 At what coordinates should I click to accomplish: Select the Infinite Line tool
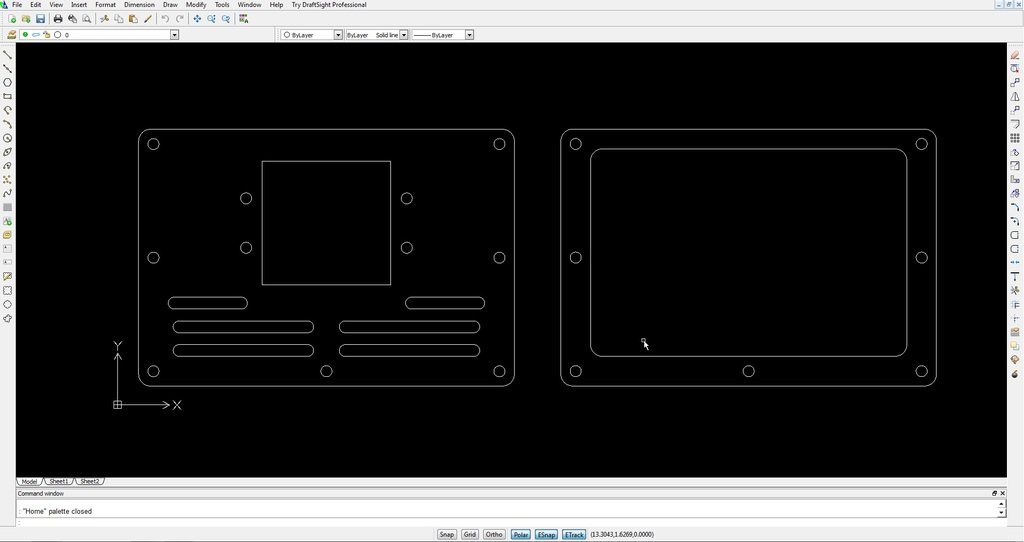[x=8, y=69]
